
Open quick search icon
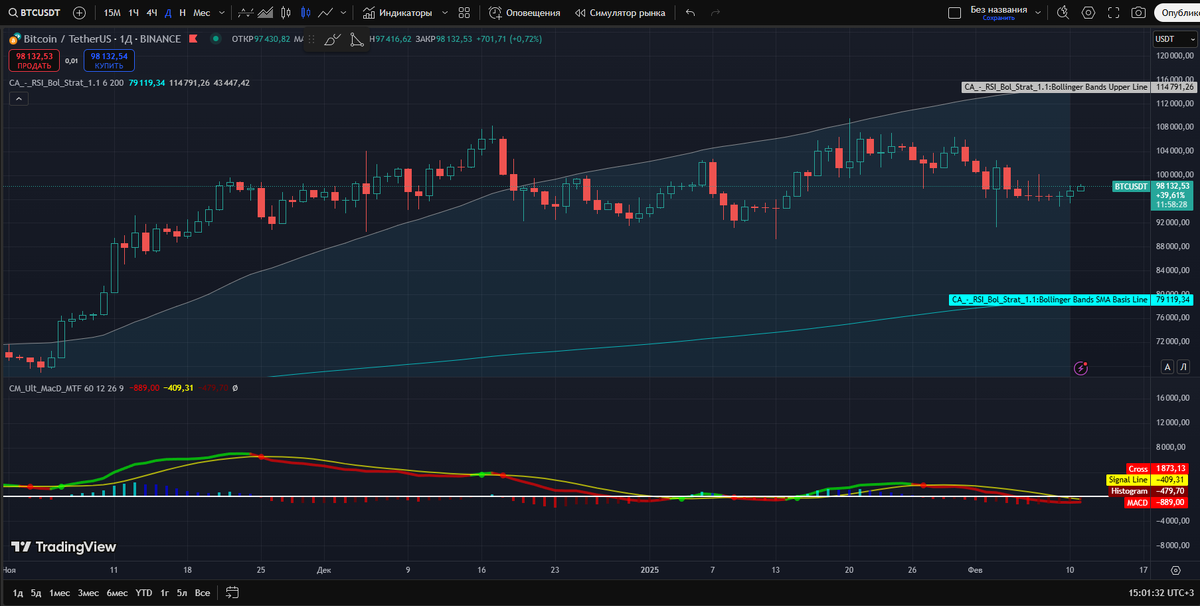tap(1064, 13)
